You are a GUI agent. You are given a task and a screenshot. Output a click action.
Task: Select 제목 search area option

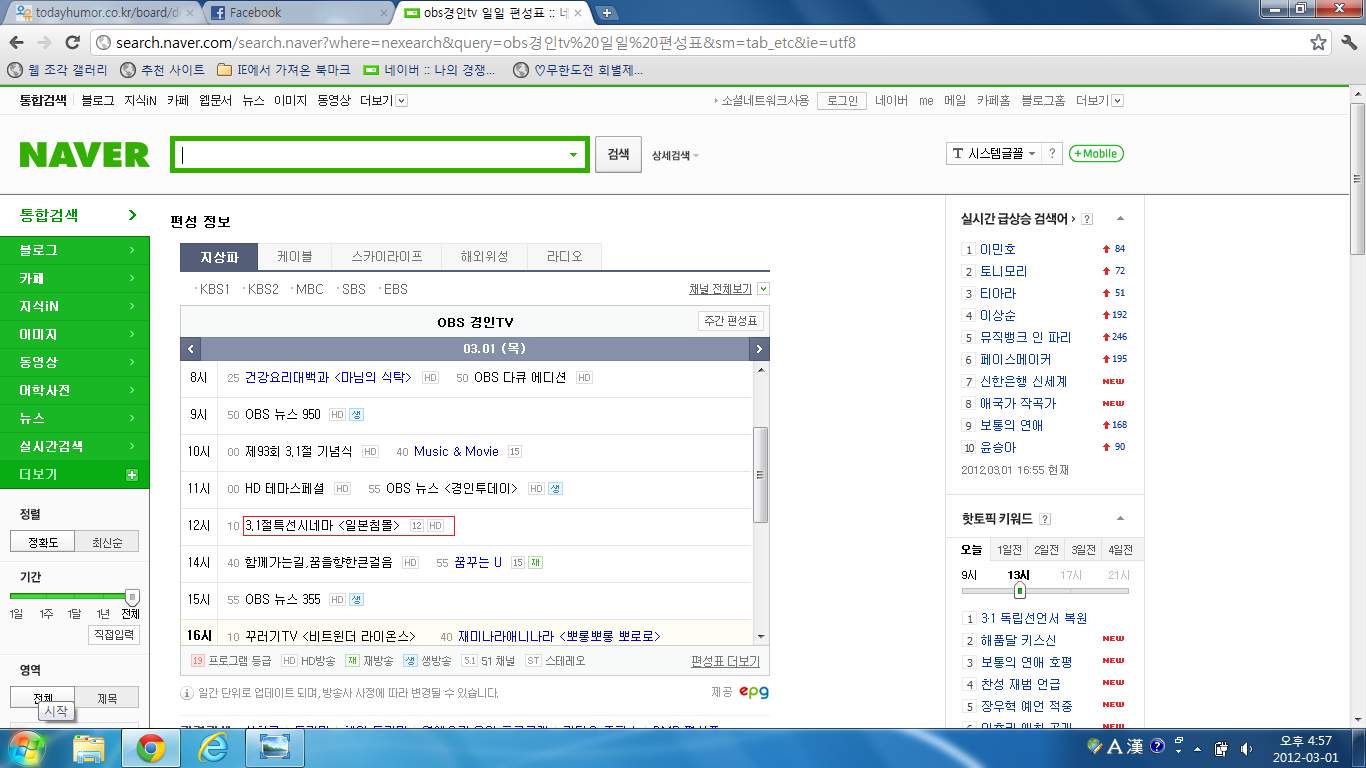[x=107, y=698]
